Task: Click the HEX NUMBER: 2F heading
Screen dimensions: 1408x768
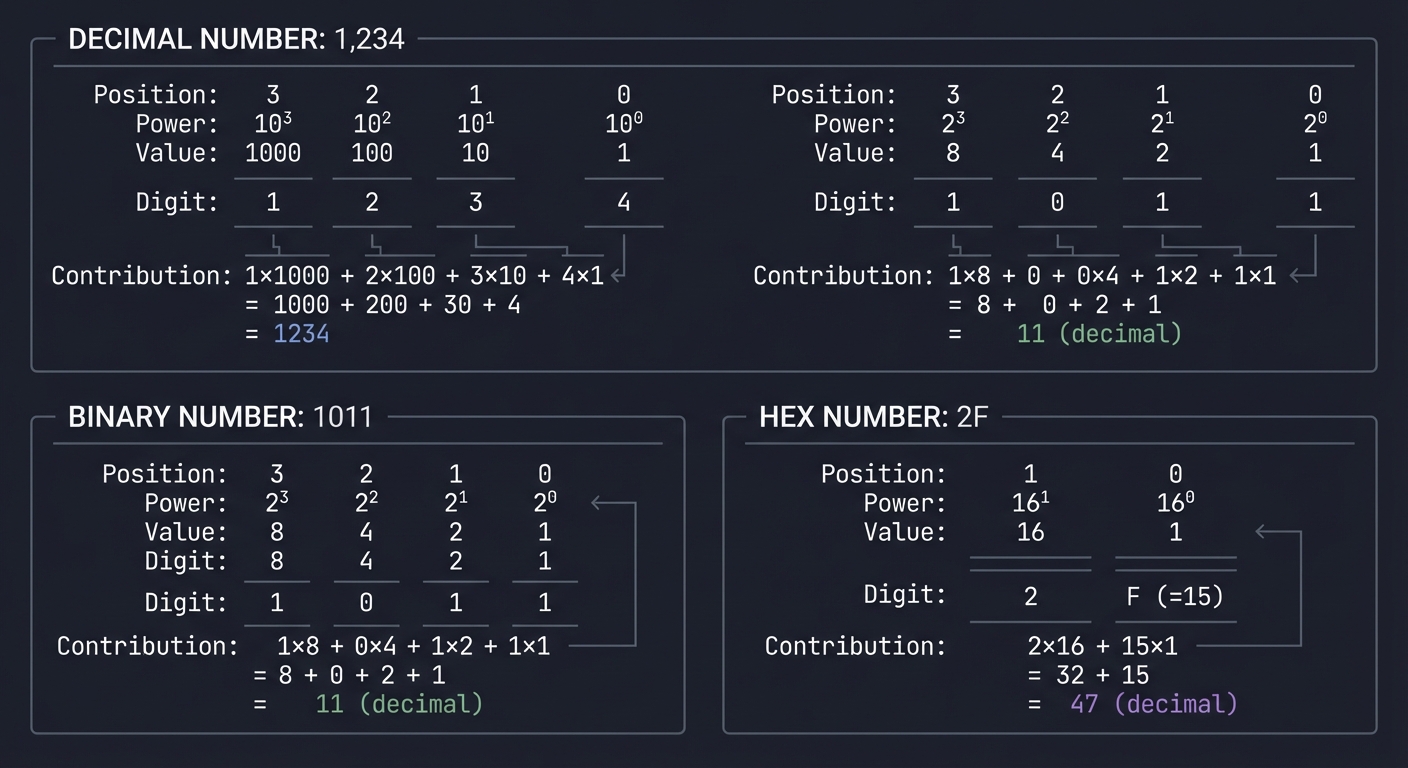Action: (x=873, y=417)
